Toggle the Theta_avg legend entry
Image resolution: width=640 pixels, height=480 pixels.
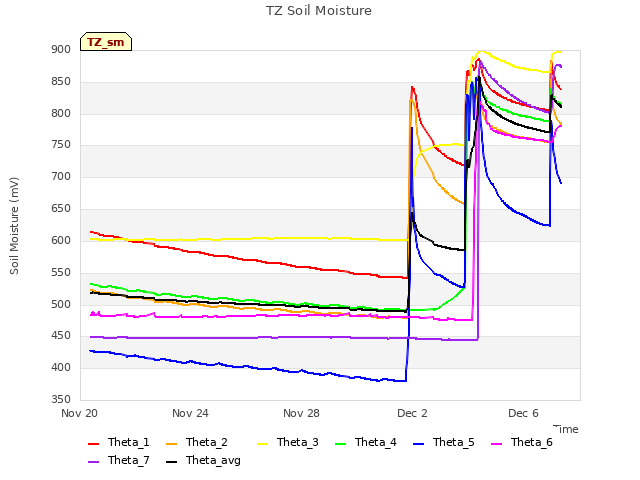click(203, 460)
